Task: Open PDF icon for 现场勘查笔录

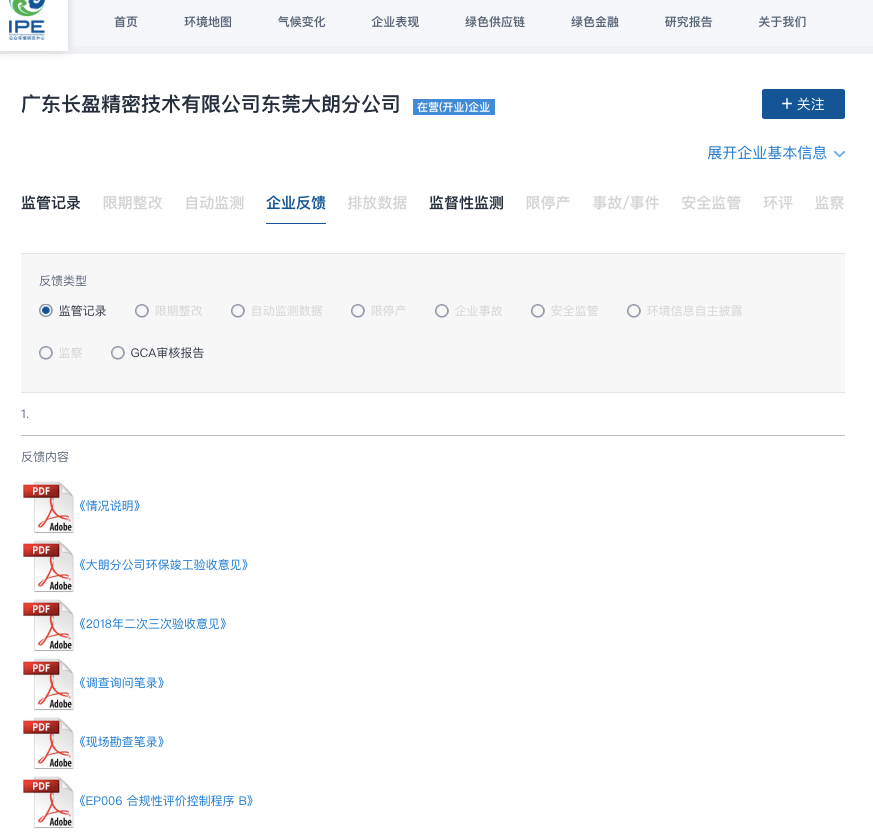Action: tap(48, 743)
